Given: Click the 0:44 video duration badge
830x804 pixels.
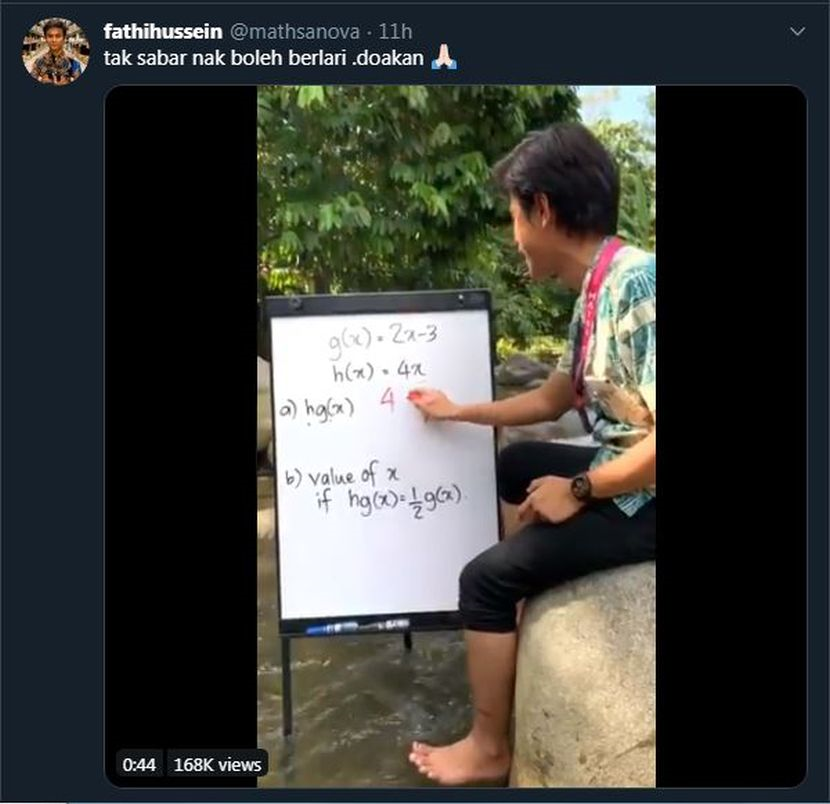Looking at the screenshot, I should 139,764.
